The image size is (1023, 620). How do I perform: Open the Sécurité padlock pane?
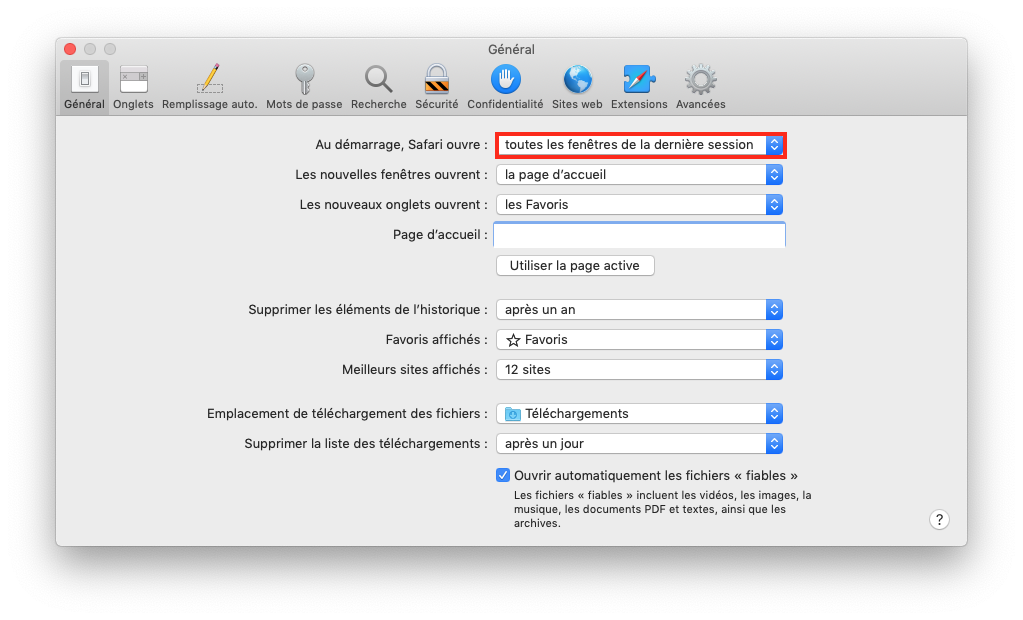[436, 87]
